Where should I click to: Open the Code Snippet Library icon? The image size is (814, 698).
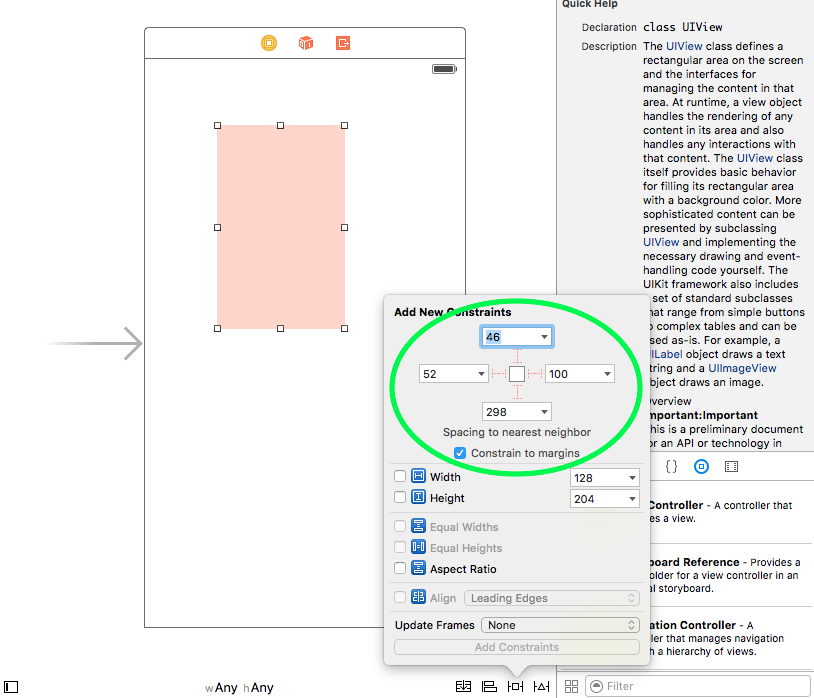click(671, 466)
